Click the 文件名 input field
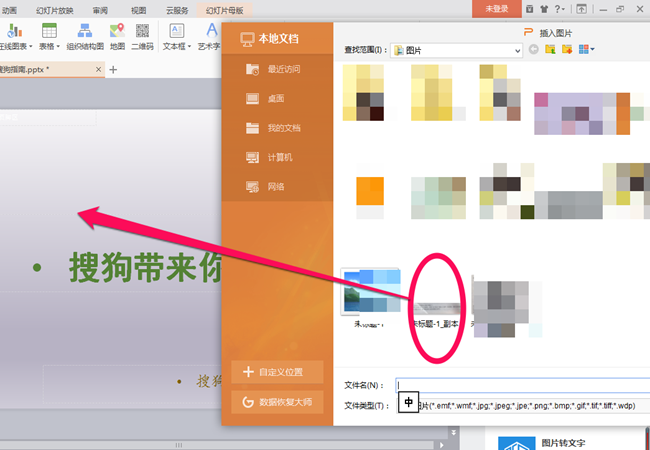Screen dimensions: 650x450 (x=522, y=385)
